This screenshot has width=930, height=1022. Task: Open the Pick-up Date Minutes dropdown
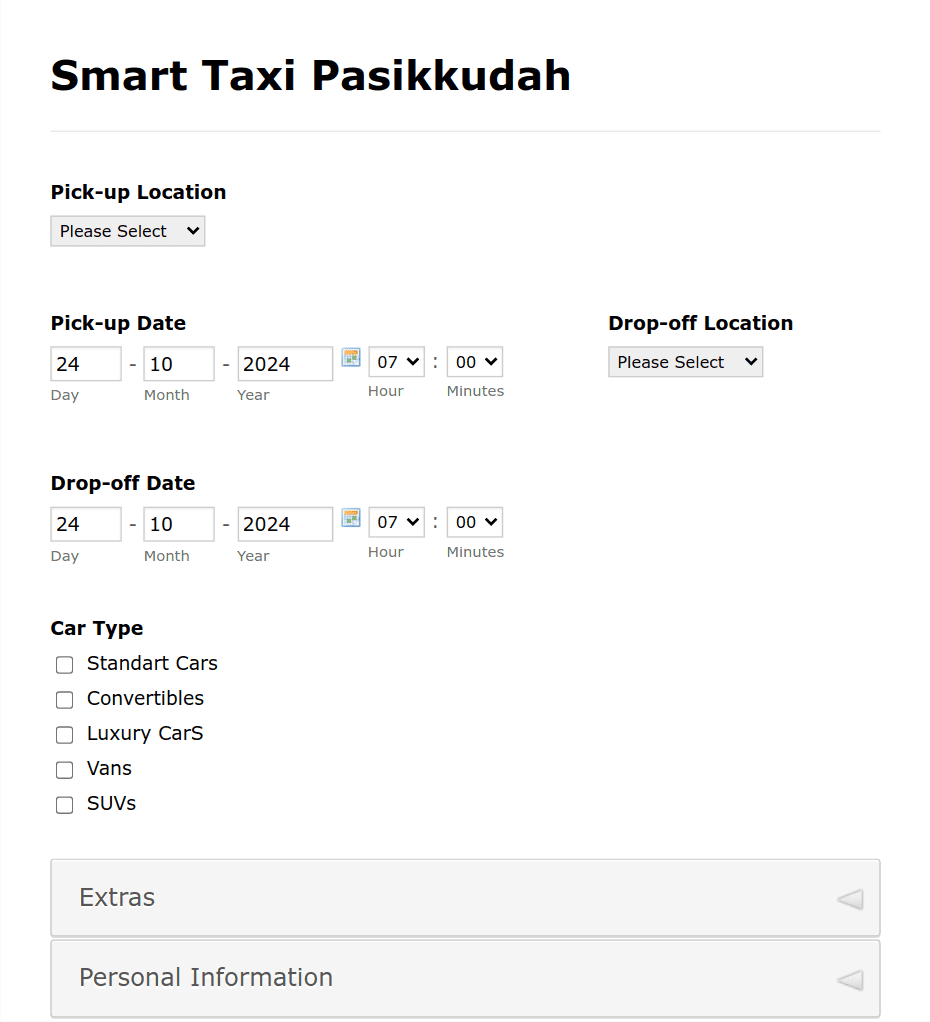(x=475, y=362)
